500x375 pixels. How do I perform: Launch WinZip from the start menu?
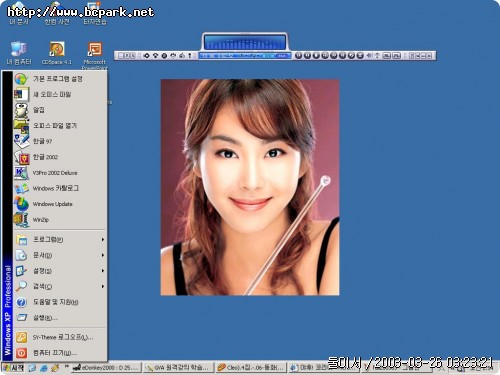60,220
